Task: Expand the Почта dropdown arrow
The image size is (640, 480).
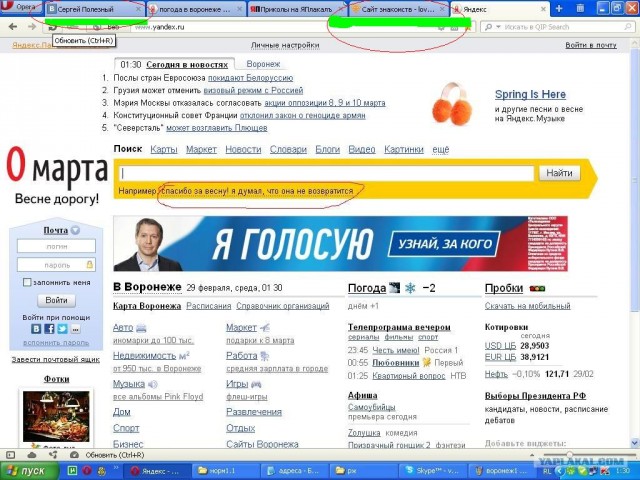Action: [75, 230]
